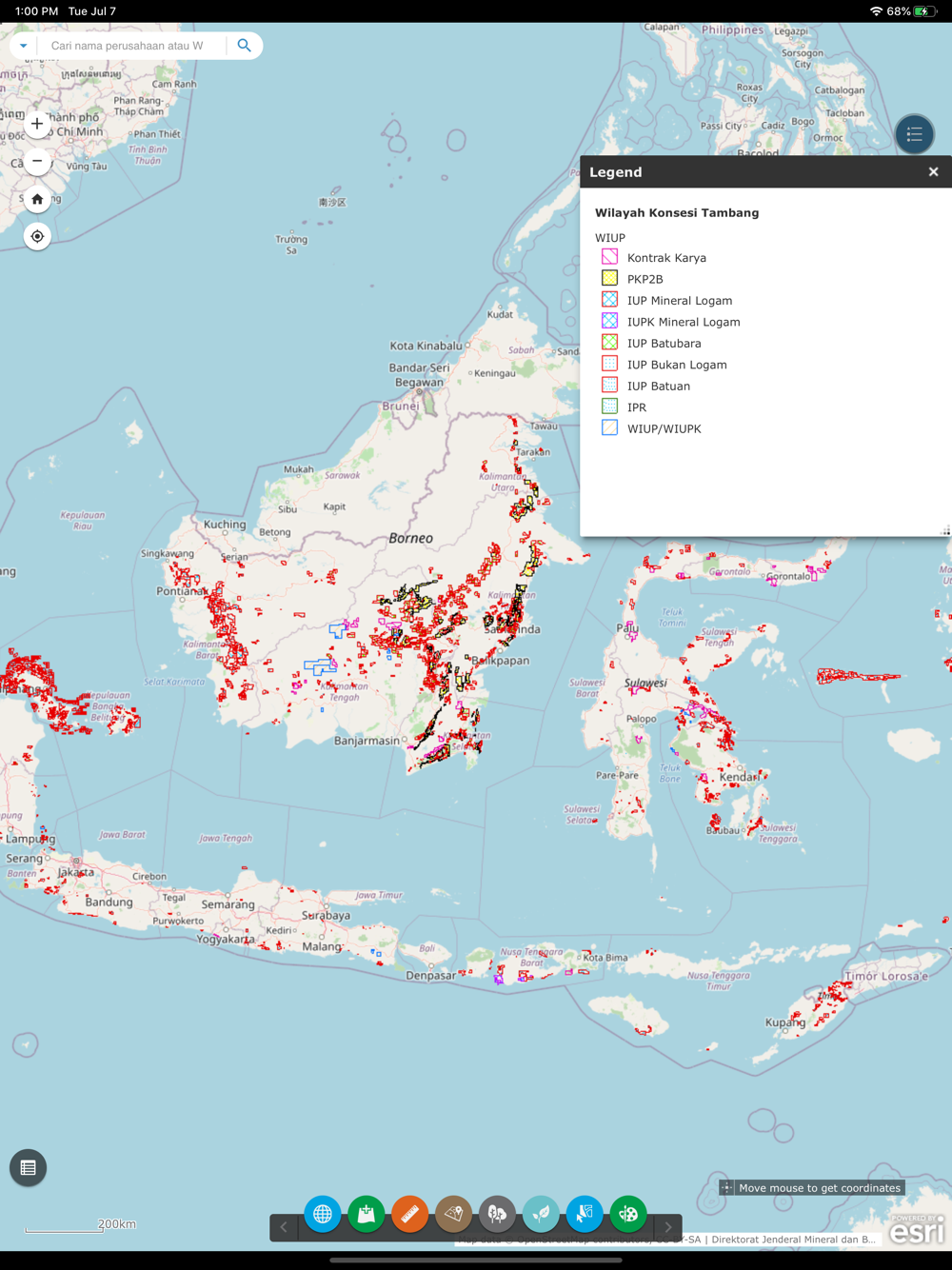952x1270 pixels.
Task: Open the gray trees forest widget
Action: click(497, 1214)
